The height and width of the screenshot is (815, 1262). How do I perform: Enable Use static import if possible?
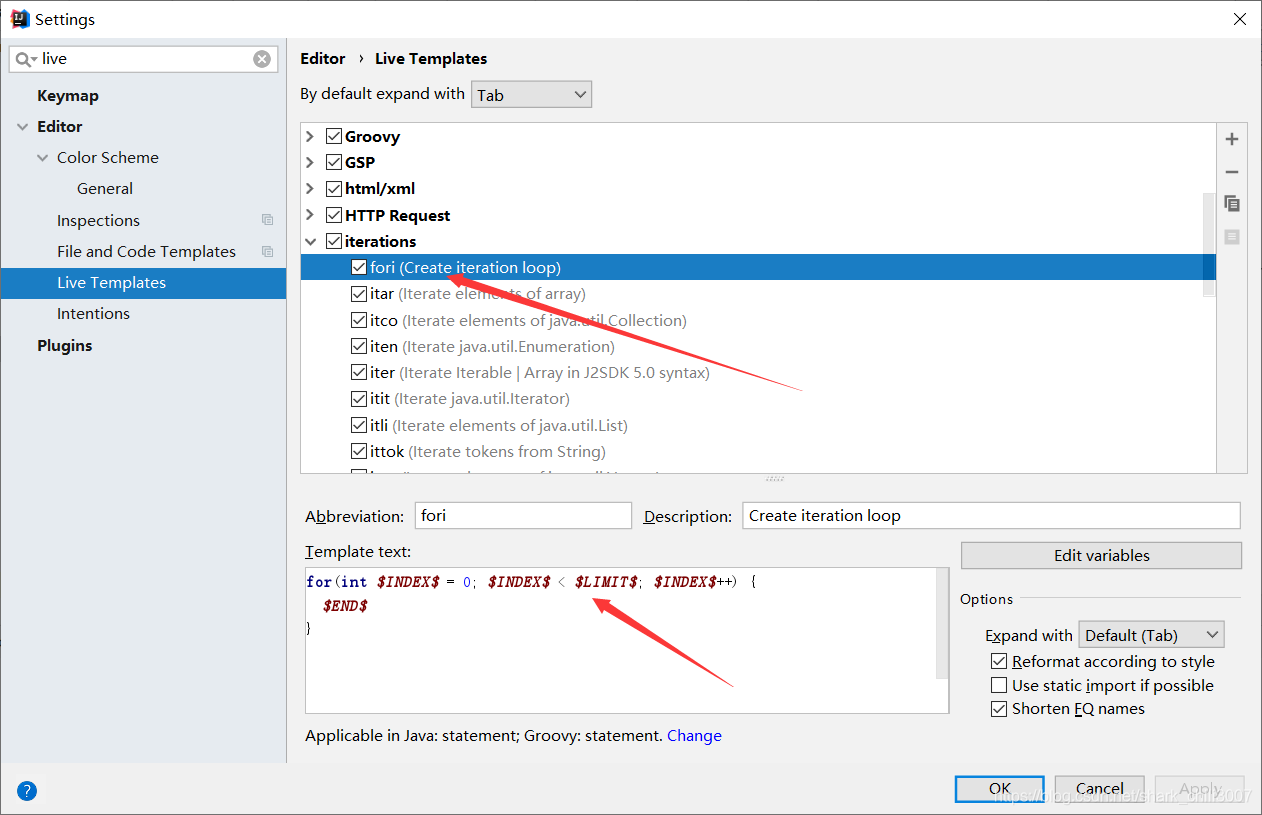[x=999, y=685]
